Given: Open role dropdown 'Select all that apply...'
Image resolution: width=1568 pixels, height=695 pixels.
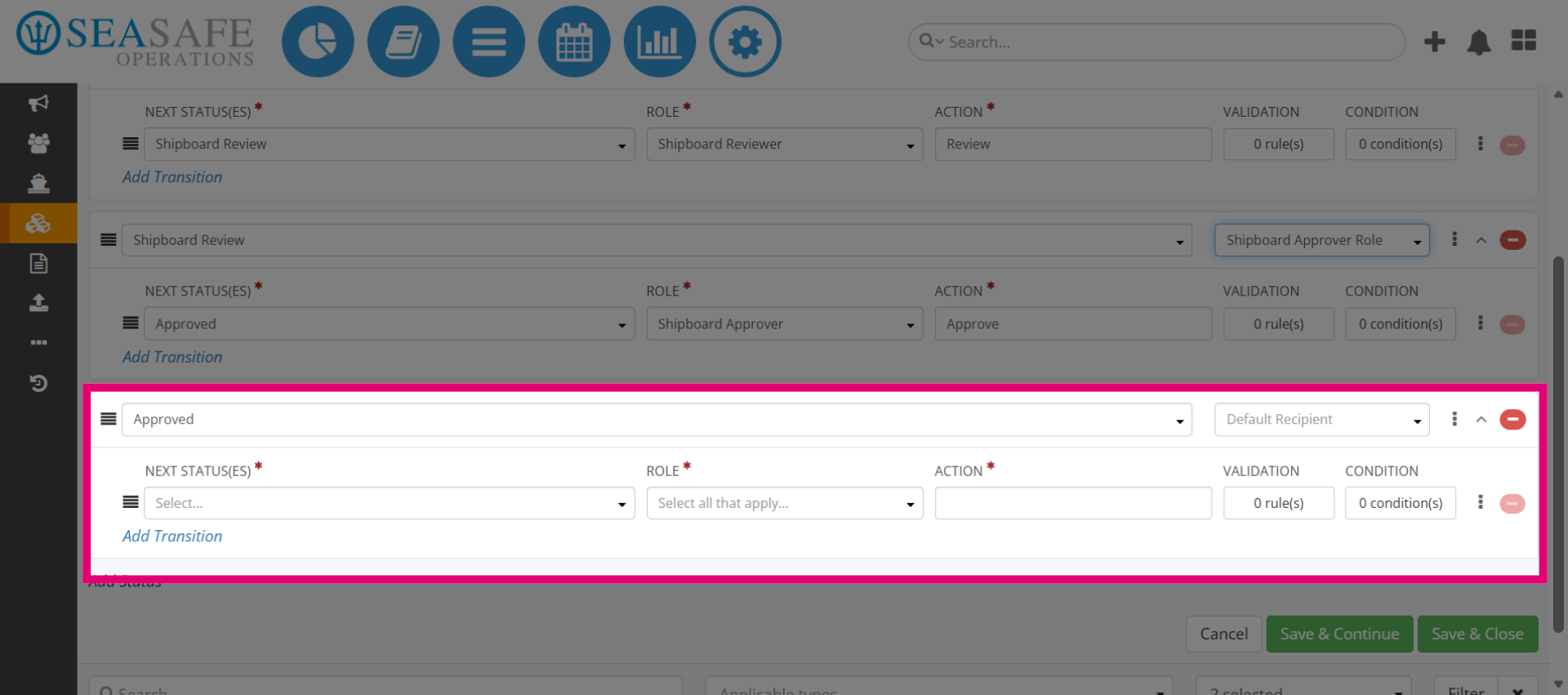Looking at the screenshot, I should [785, 503].
